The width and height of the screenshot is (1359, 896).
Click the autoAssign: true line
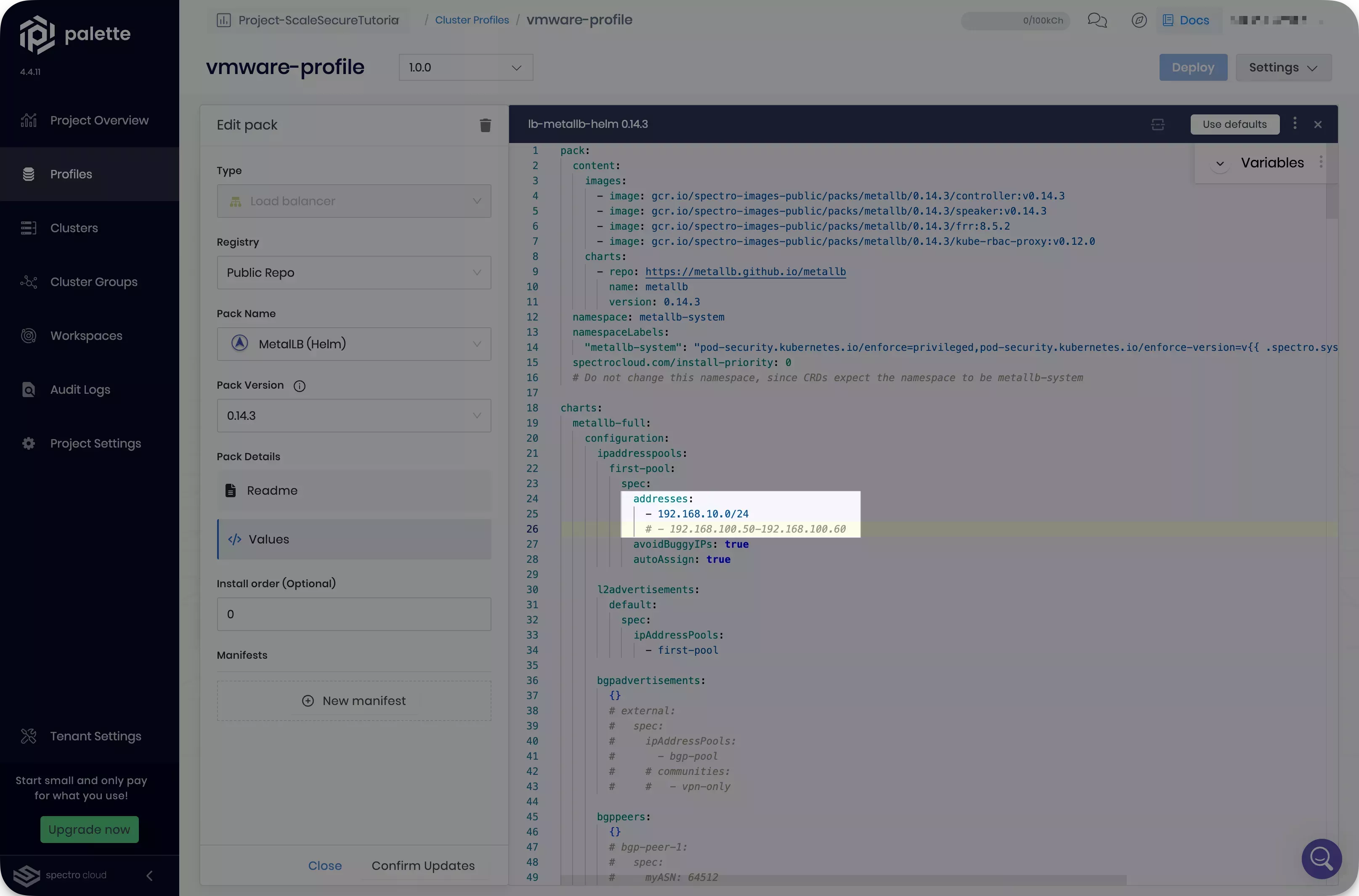click(x=681, y=559)
